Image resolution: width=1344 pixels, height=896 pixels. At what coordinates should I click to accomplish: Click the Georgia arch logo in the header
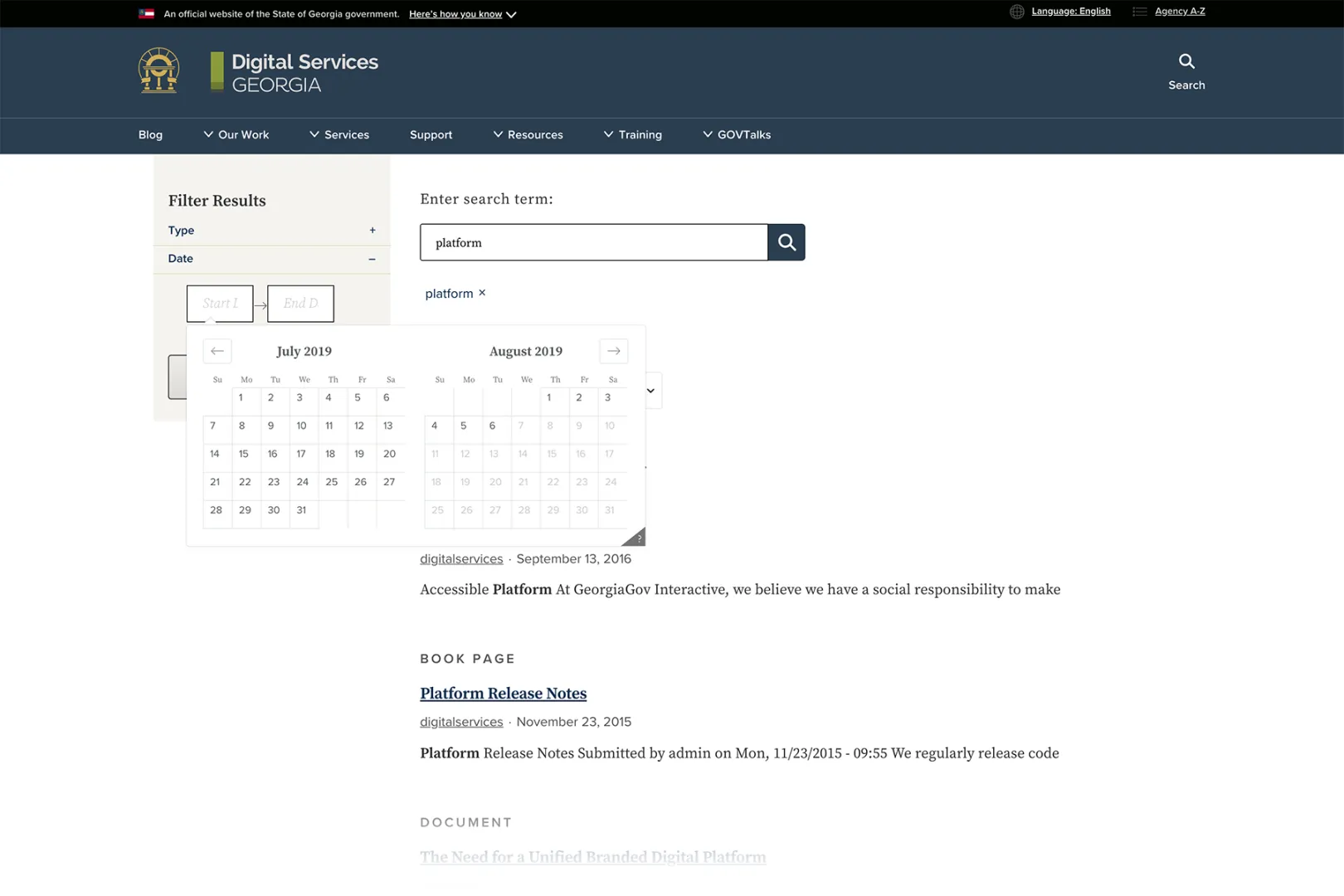point(158,71)
